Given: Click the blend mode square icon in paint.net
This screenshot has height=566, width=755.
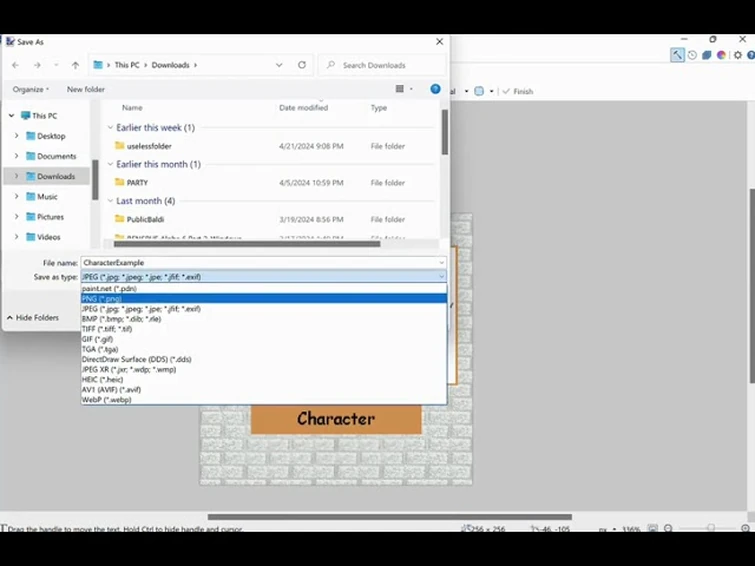Looking at the screenshot, I should pos(479,91).
